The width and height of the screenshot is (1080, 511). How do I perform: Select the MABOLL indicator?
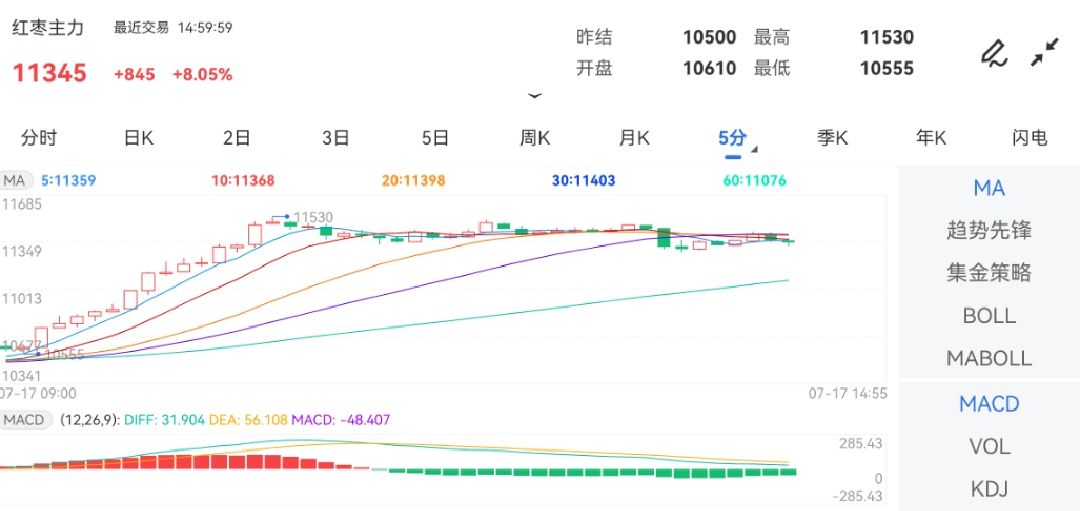point(989,358)
